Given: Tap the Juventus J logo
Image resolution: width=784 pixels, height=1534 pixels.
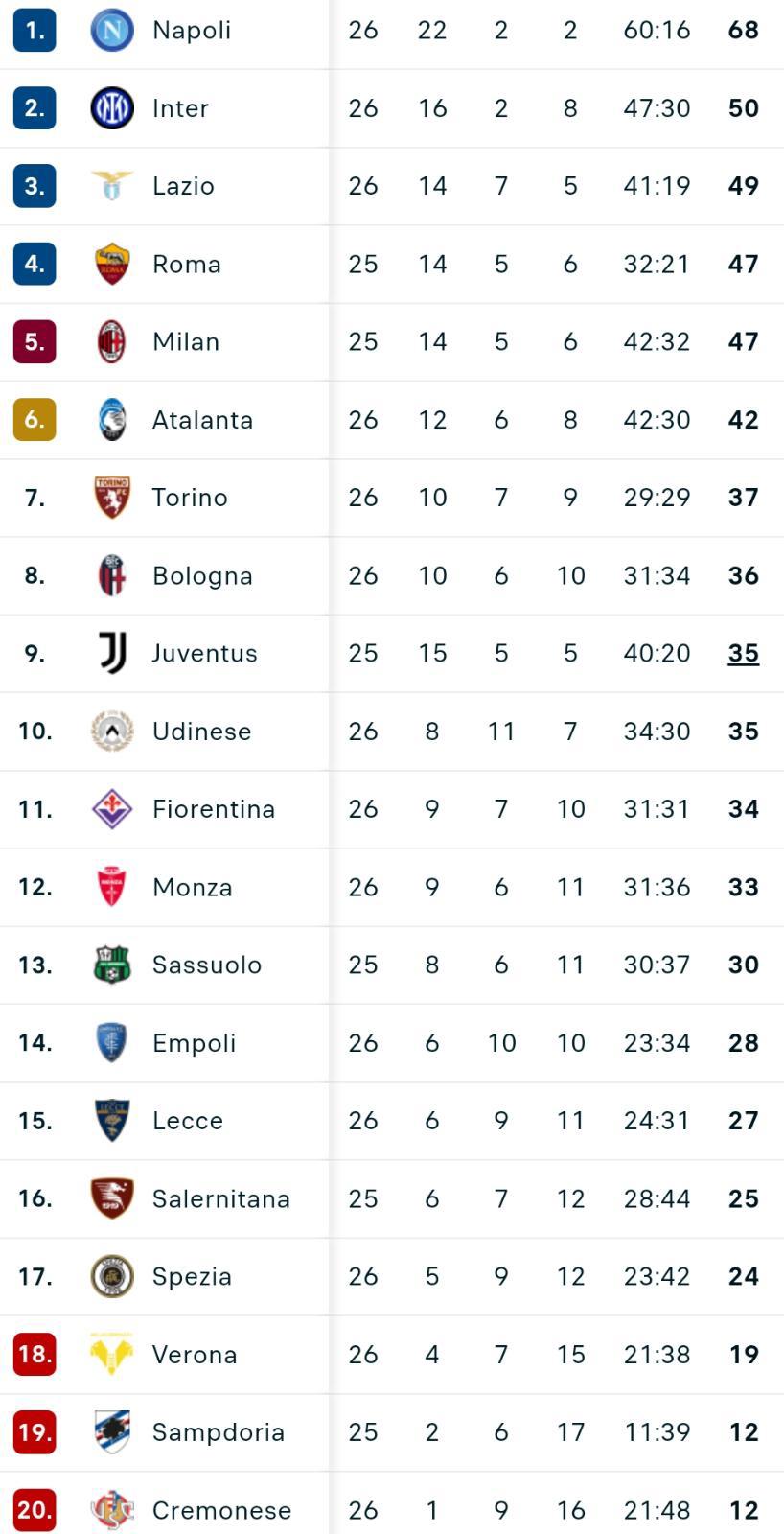Looking at the screenshot, I should click(112, 653).
